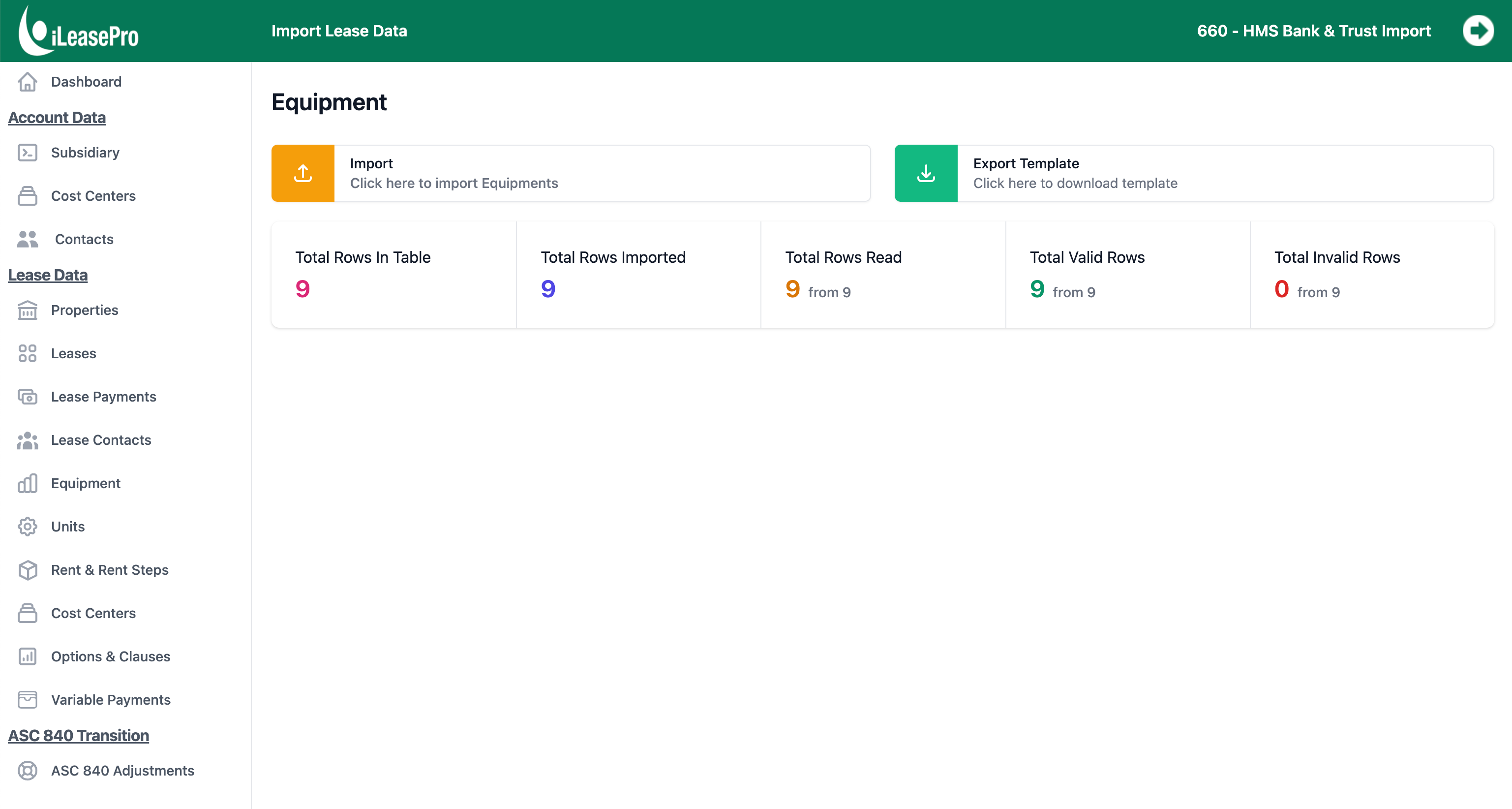Click the Account Data Cost Centers icon
The image size is (1512, 809).
(27, 196)
